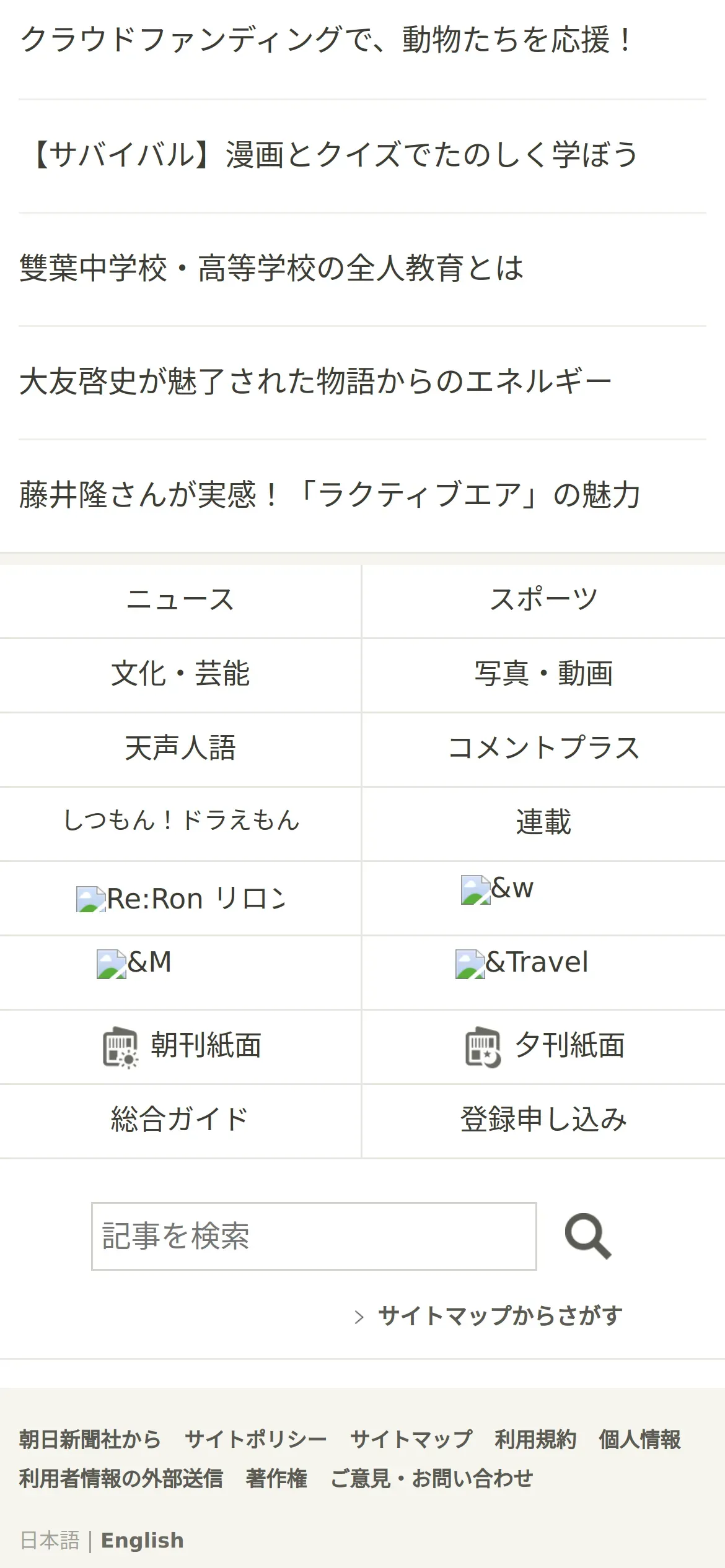Open the 天声人語 column
The height and width of the screenshot is (1568, 725).
[180, 749]
